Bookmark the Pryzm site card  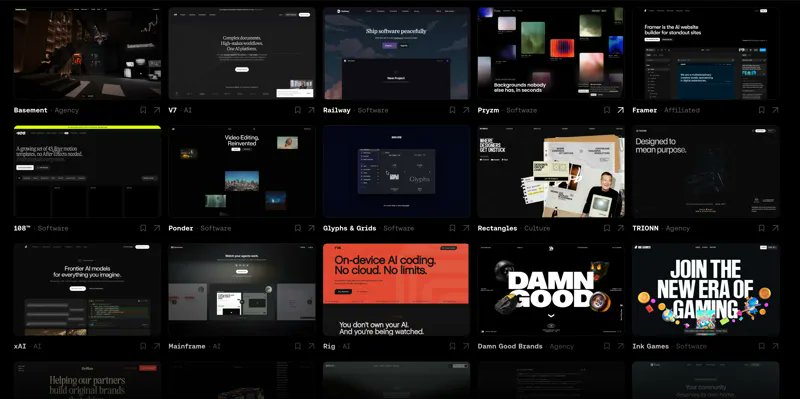point(607,110)
